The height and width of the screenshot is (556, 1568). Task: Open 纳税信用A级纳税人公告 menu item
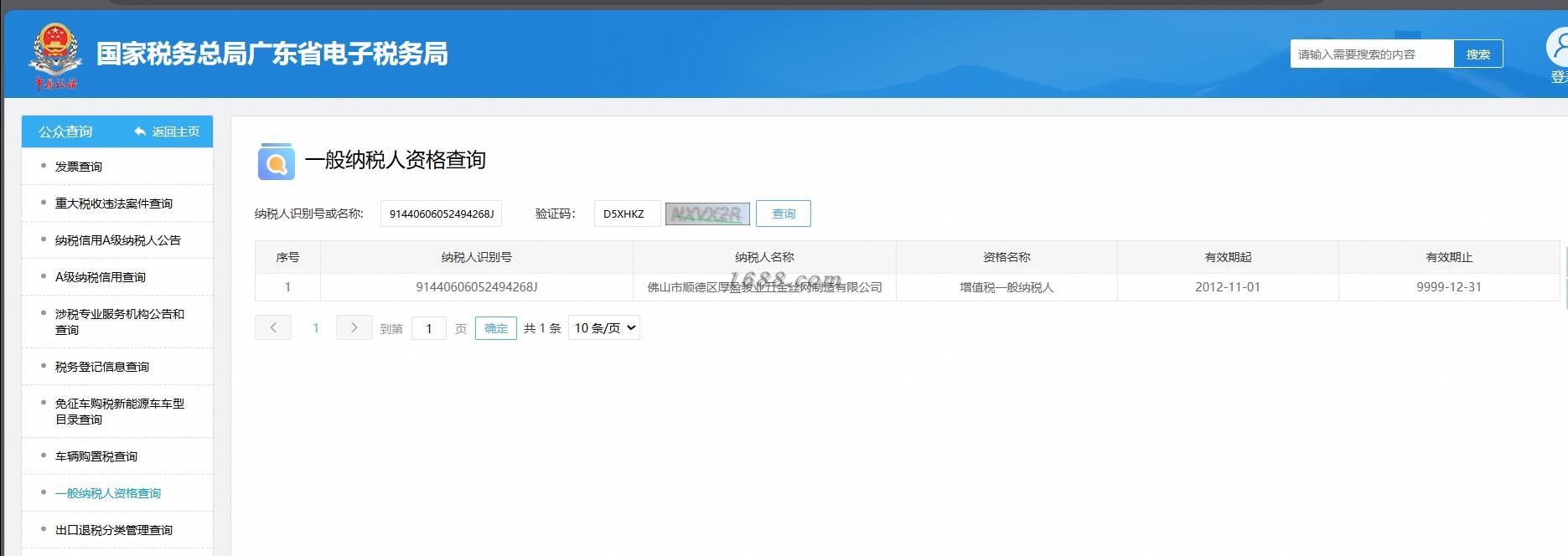tap(117, 240)
